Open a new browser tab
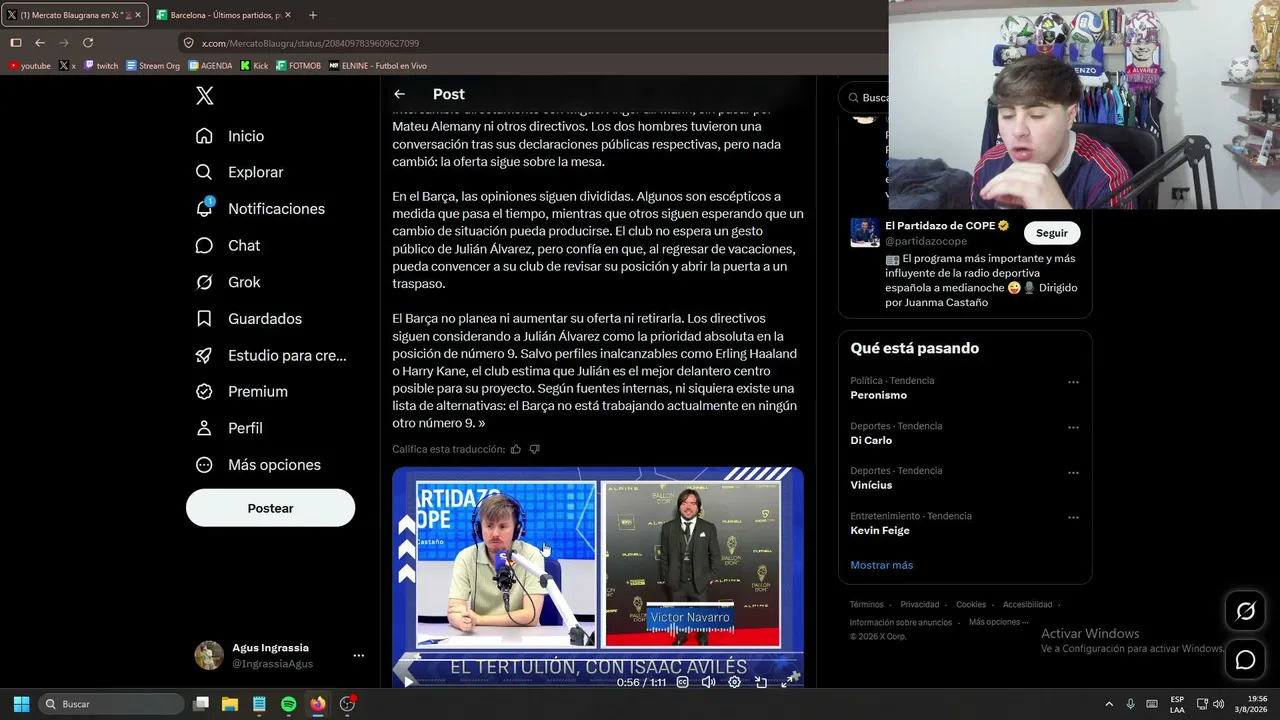 [313, 15]
